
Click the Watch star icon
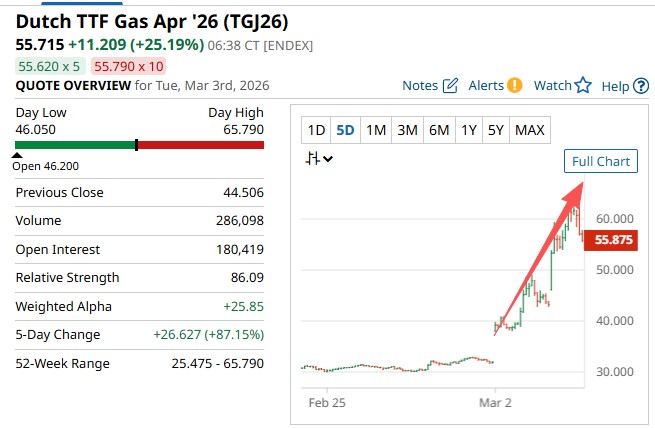click(583, 85)
